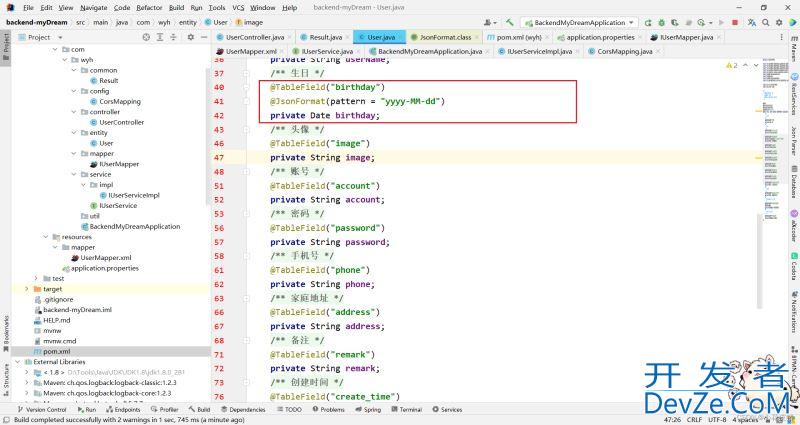Click UTF-8 encoding in status bar
The height and width of the screenshot is (425, 800).
716,419
